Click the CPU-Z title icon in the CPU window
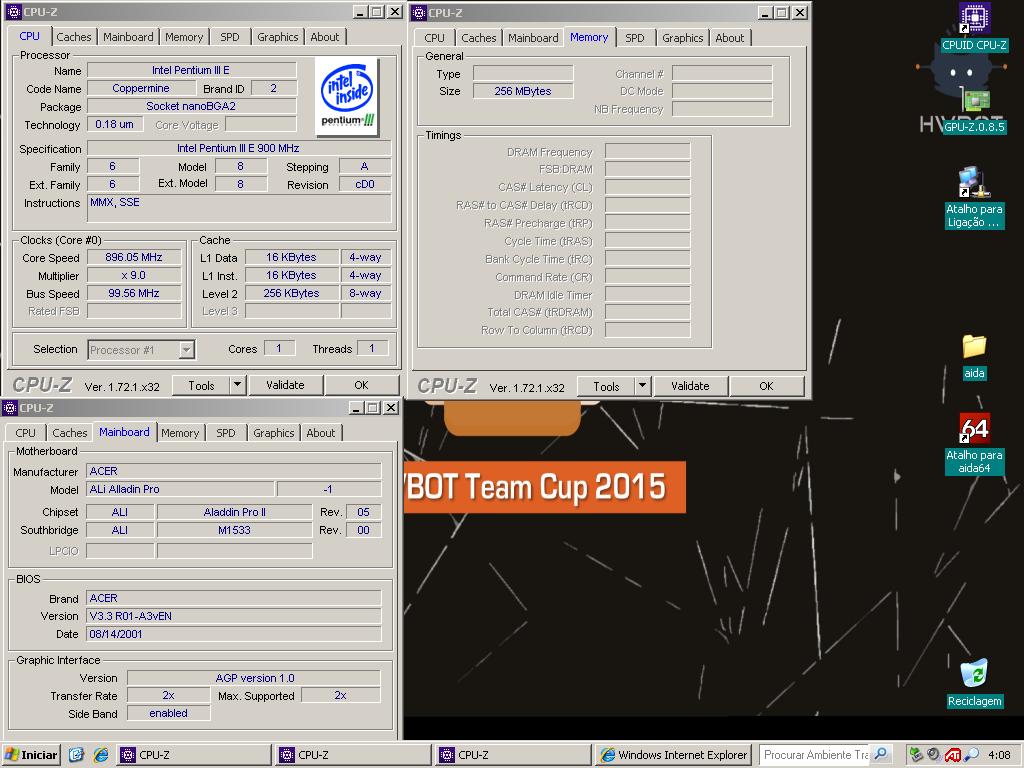The image size is (1024, 768). pyautogui.click(x=13, y=12)
